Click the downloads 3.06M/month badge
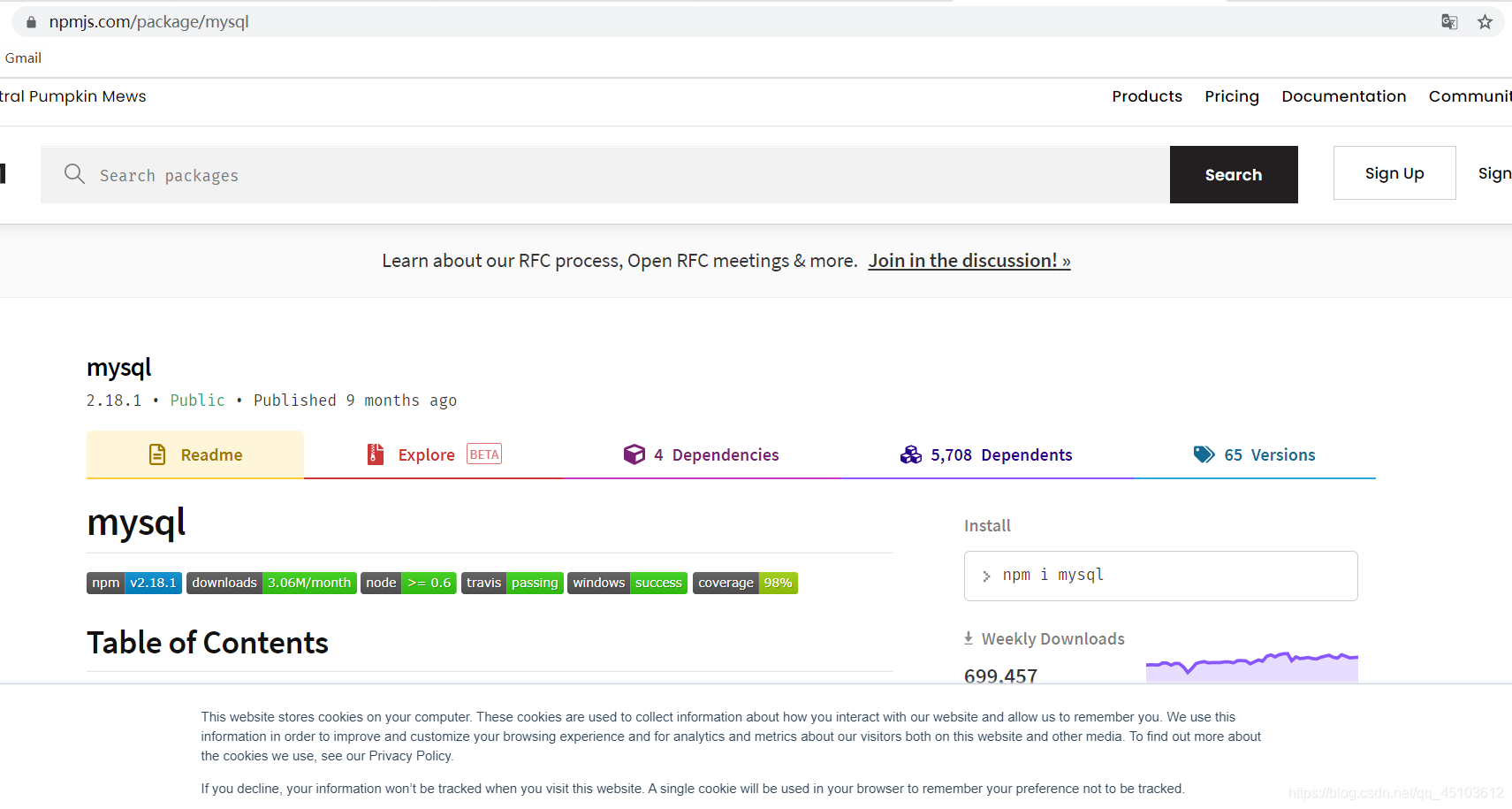1512x809 pixels. [x=271, y=583]
